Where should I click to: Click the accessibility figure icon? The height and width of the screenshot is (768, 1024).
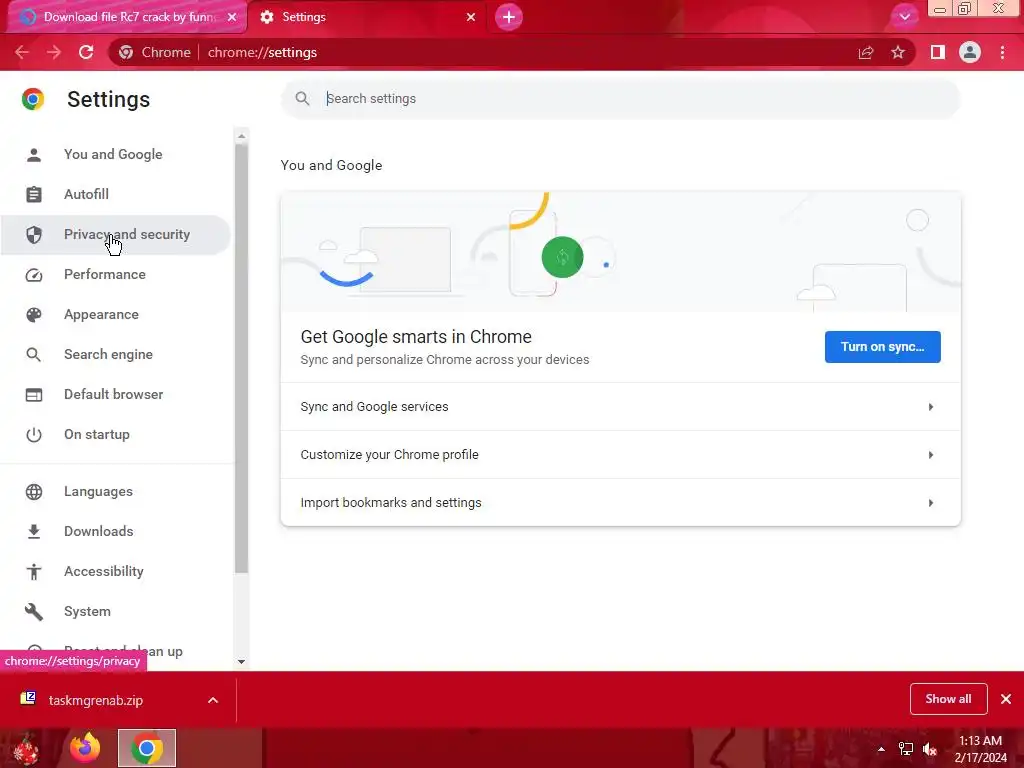pos(34,571)
